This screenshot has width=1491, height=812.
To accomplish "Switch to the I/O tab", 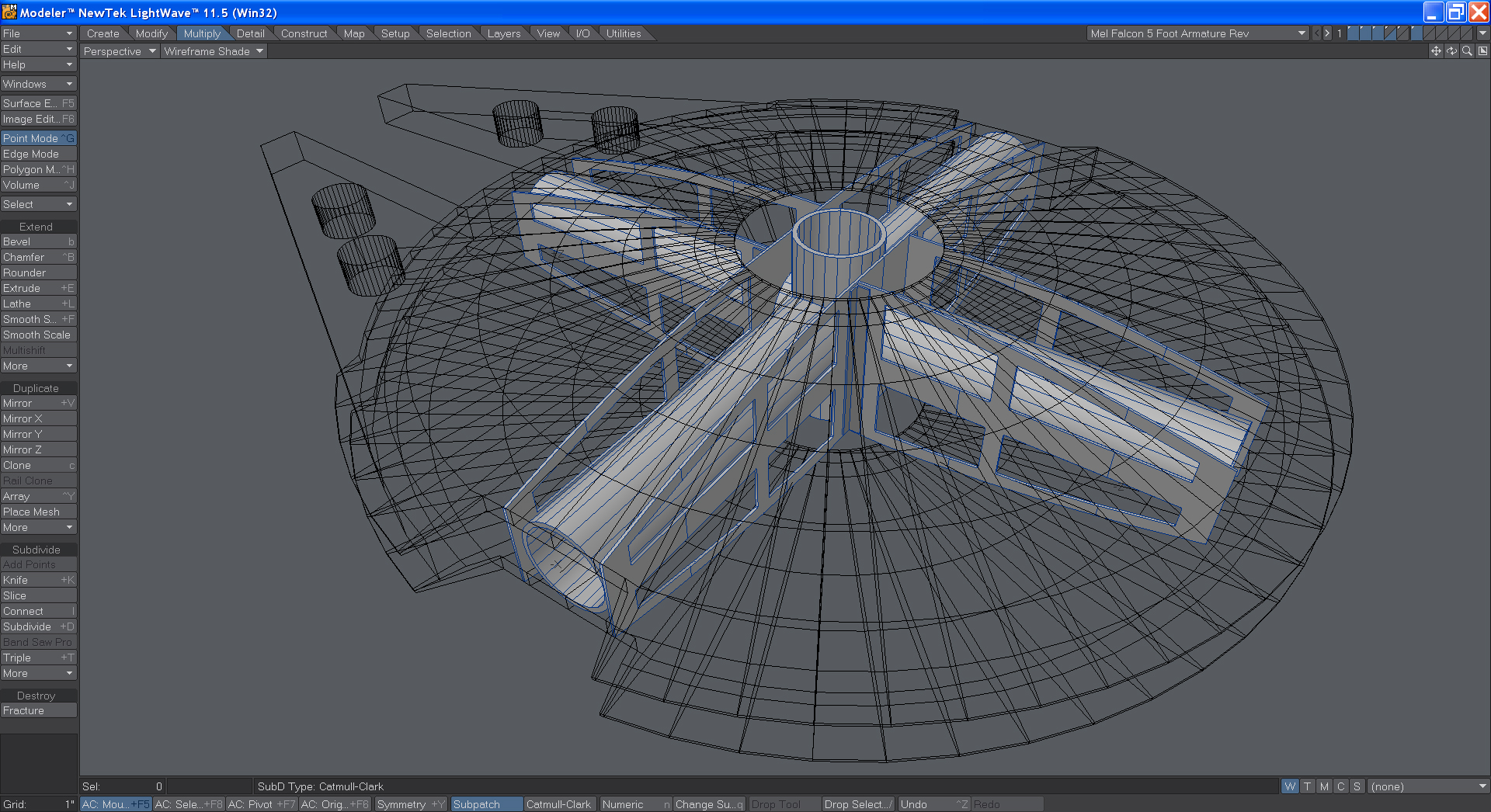I will pyautogui.click(x=582, y=33).
